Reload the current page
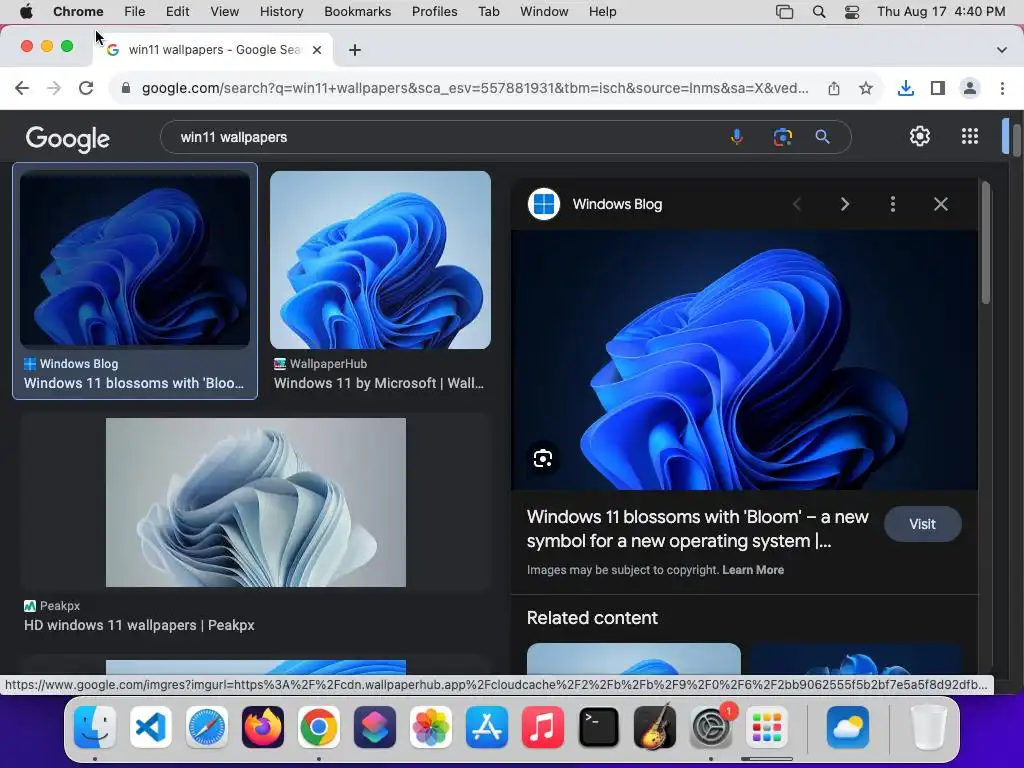Screen dimensions: 1024x768 86,88
